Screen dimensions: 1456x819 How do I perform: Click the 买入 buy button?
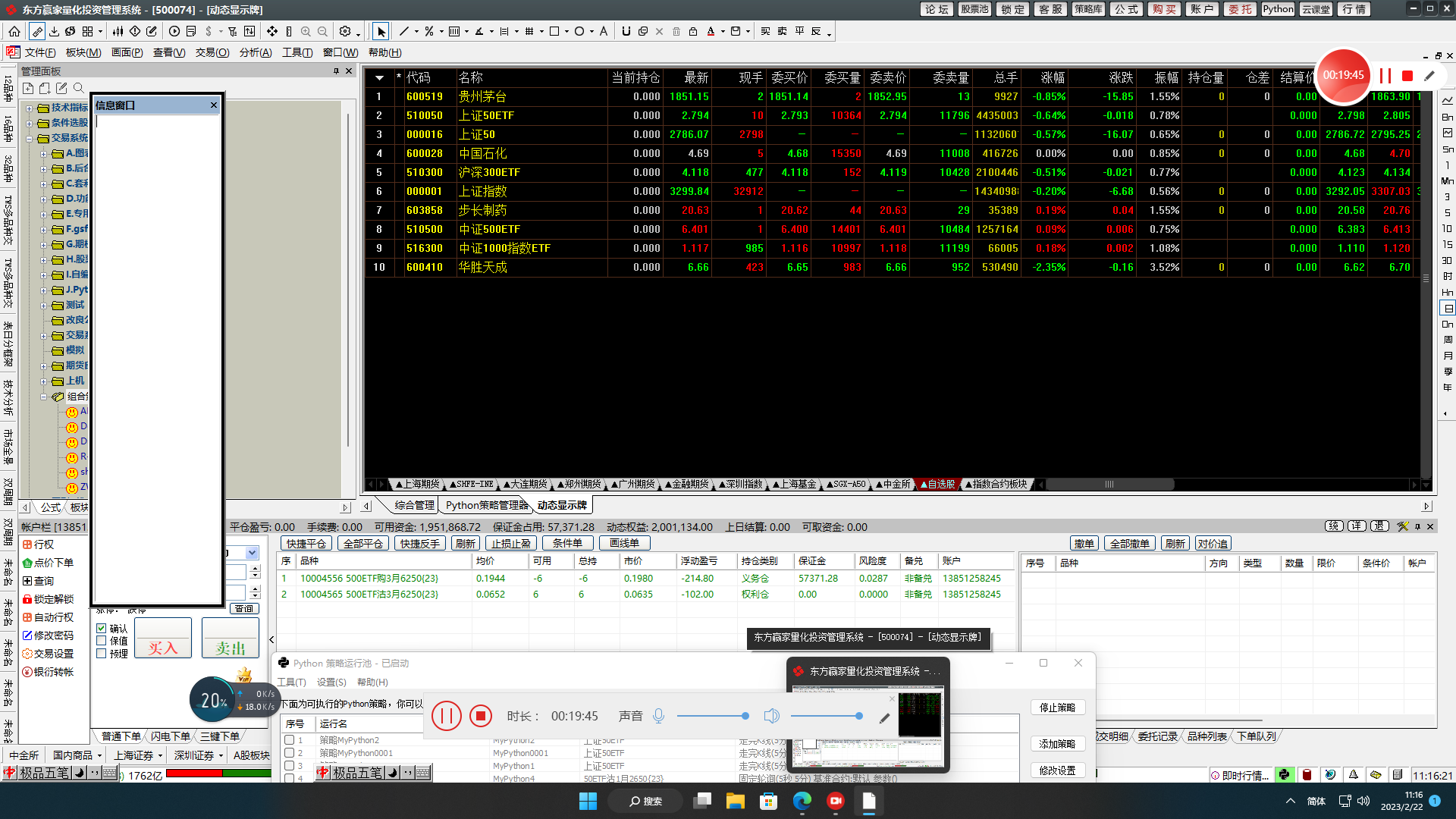click(163, 637)
